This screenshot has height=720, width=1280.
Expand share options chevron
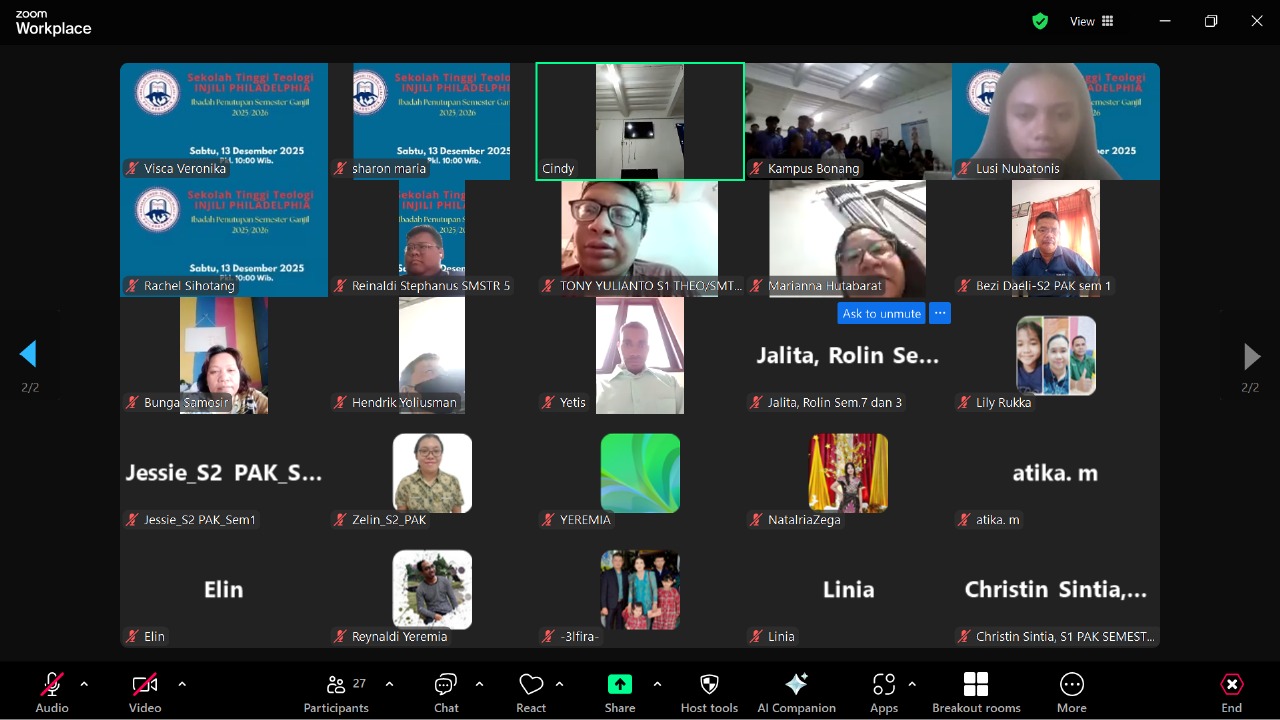coord(657,684)
